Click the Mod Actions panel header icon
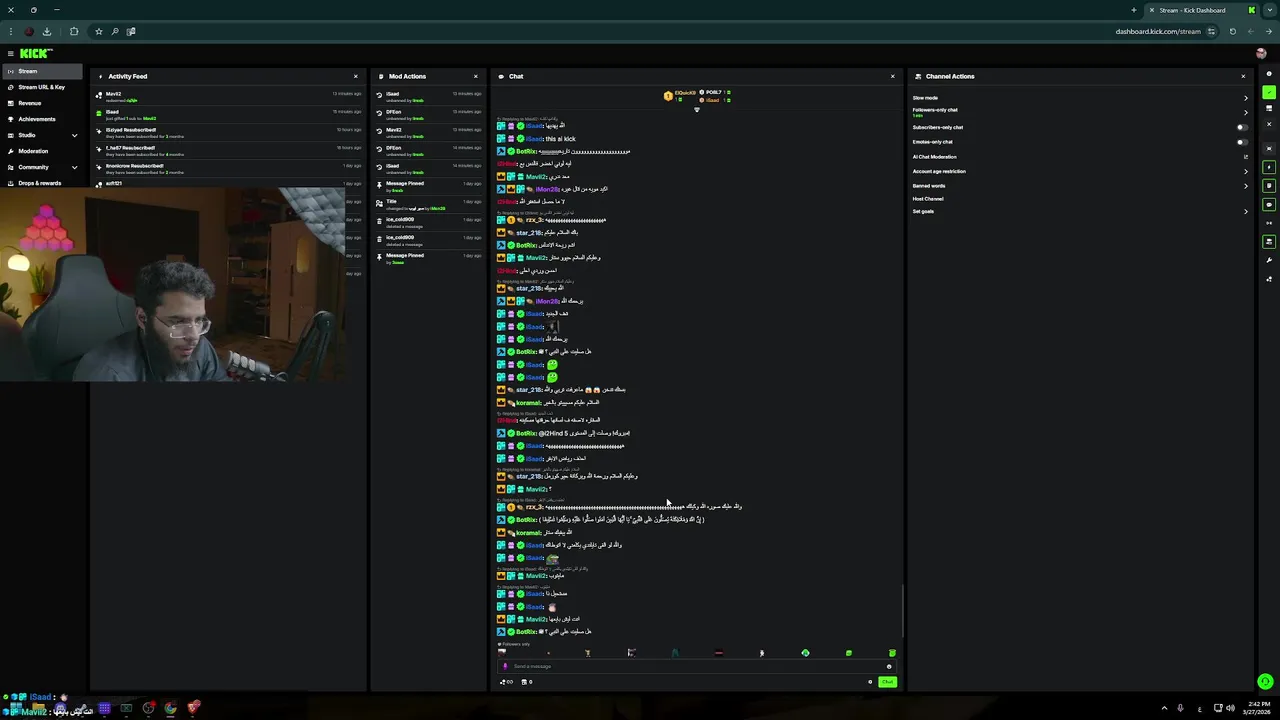 [380, 76]
